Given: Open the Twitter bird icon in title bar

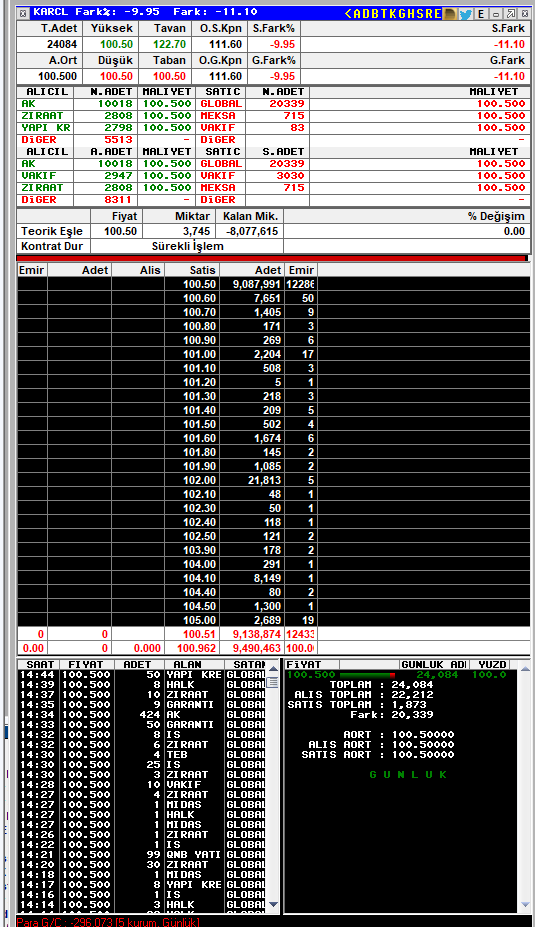Looking at the screenshot, I should [465, 14].
